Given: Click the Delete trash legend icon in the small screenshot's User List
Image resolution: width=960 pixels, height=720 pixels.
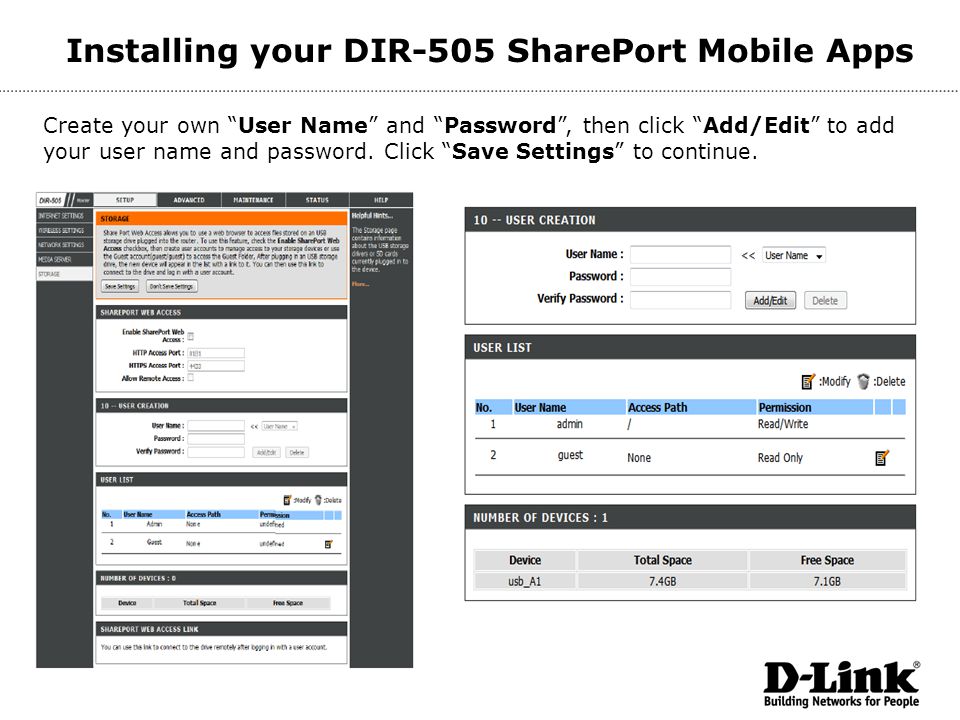Looking at the screenshot, I should click(x=318, y=500).
